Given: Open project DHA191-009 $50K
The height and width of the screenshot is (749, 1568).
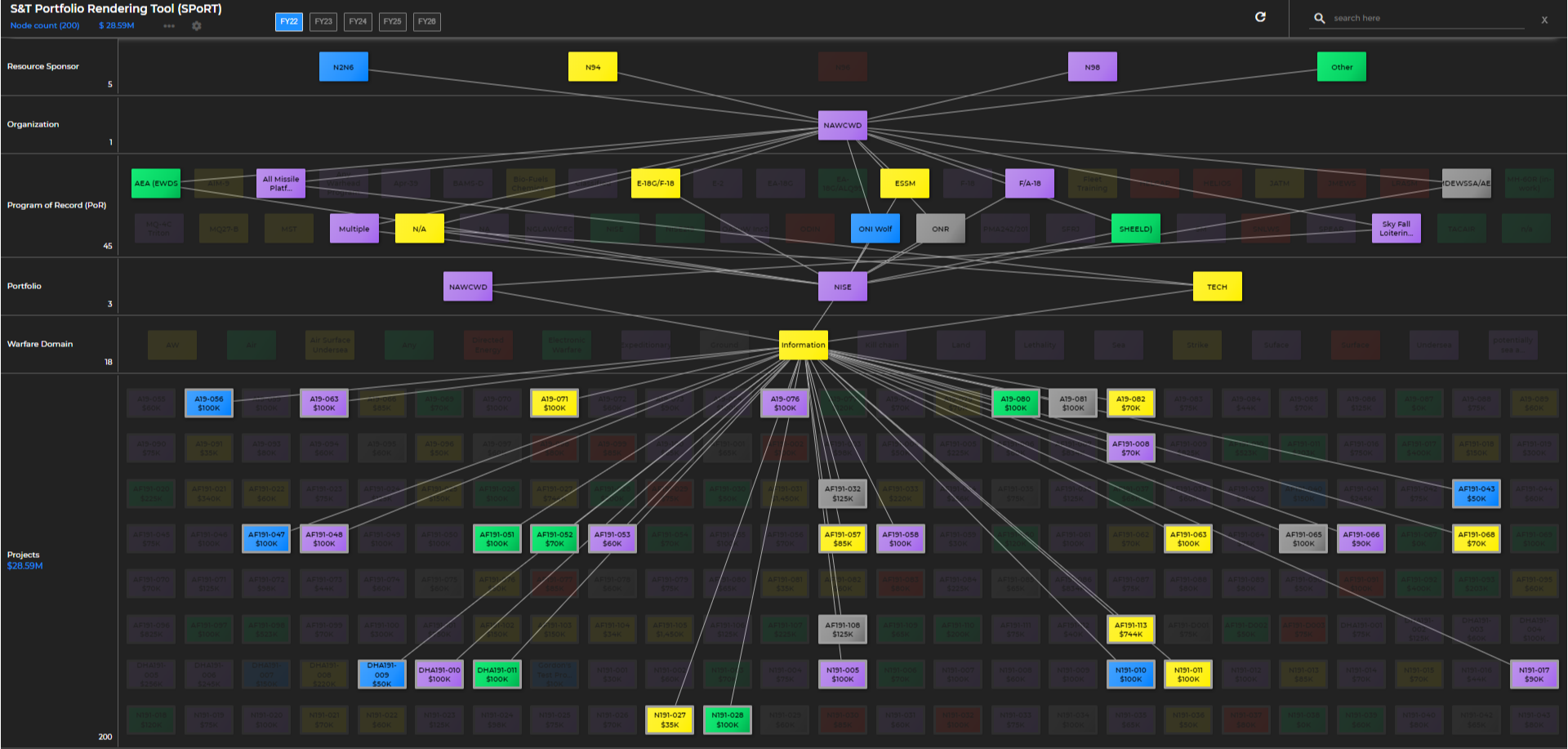Looking at the screenshot, I should point(381,674).
